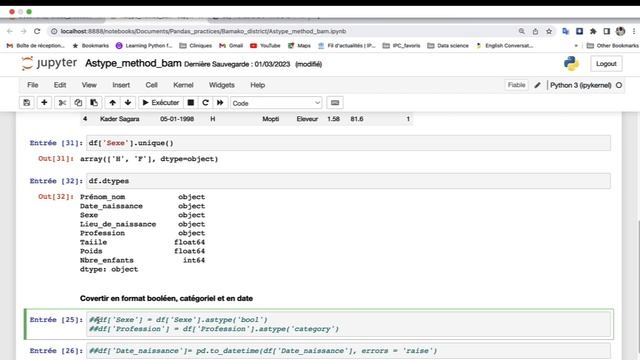Open the browser extensions puzzle icon
Screen dimensions: 640x360
point(593,31)
